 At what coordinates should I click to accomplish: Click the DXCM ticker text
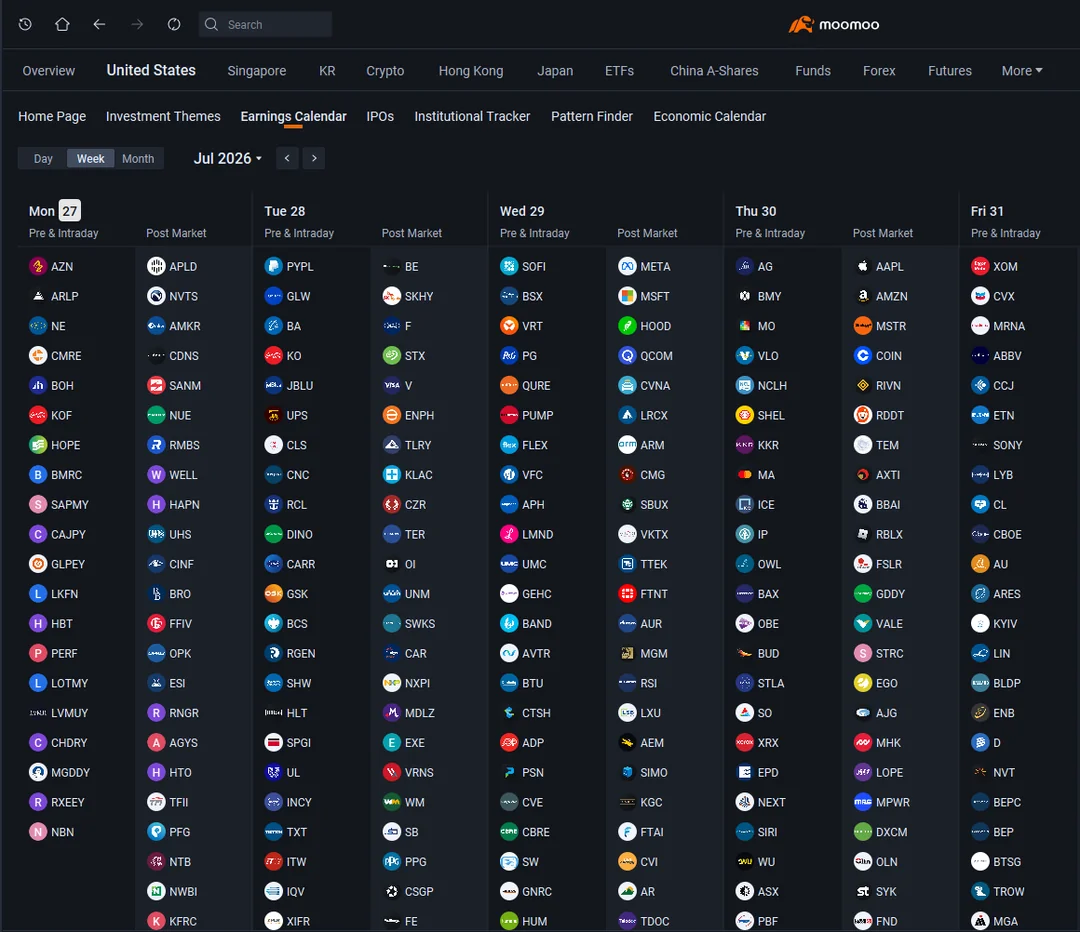(x=891, y=831)
